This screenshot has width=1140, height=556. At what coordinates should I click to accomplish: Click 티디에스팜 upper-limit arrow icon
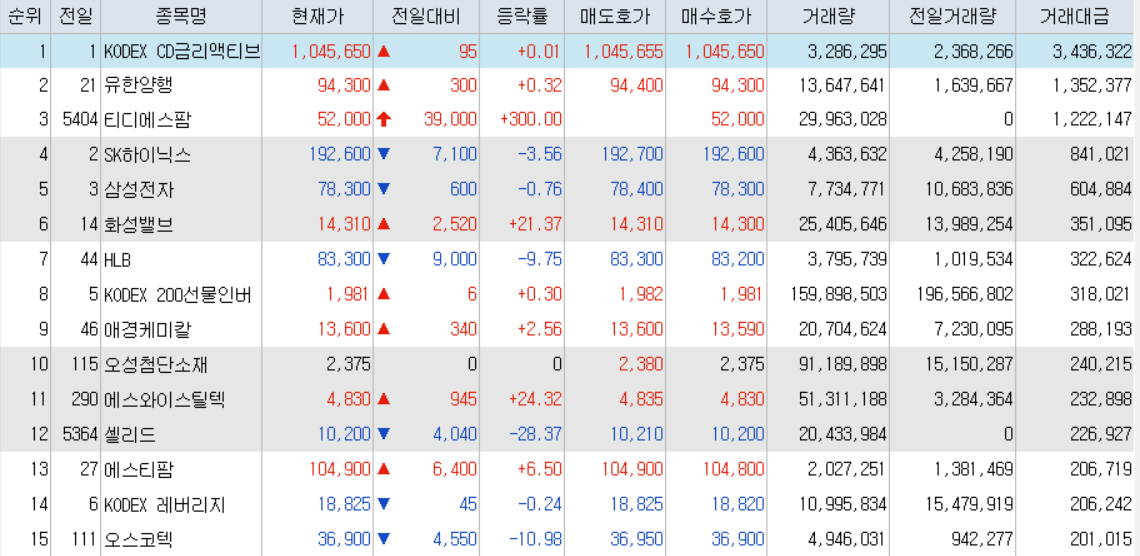[x=384, y=121]
